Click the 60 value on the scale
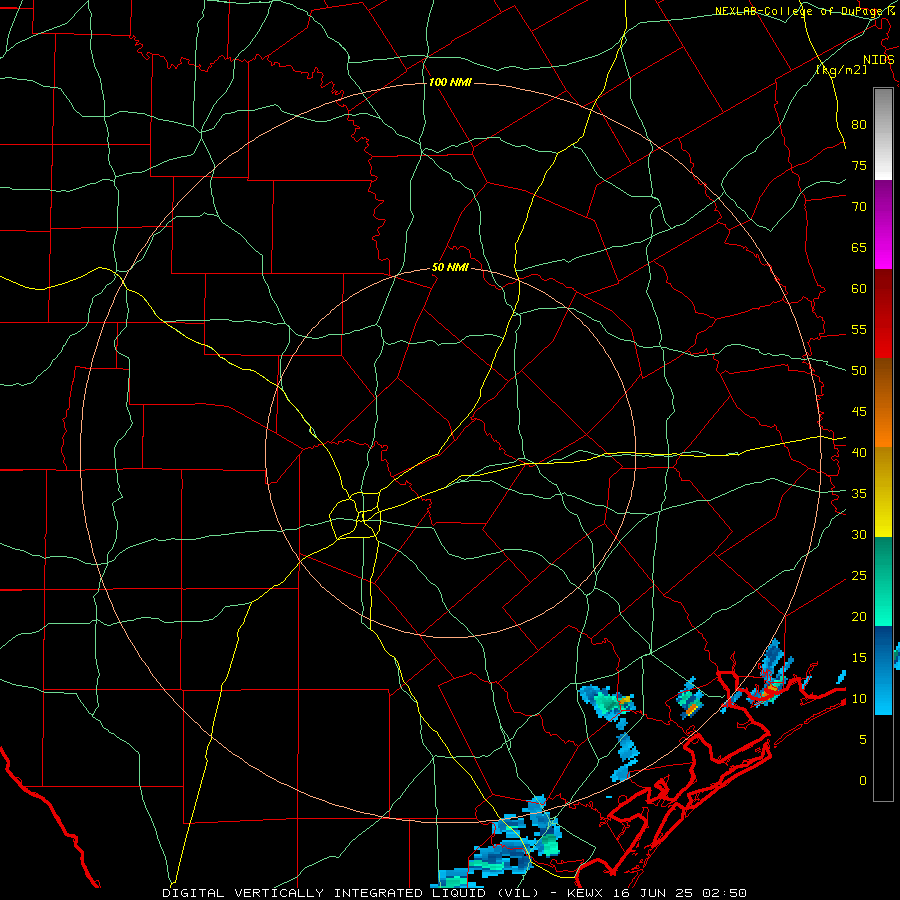The width and height of the screenshot is (900, 900). (859, 289)
